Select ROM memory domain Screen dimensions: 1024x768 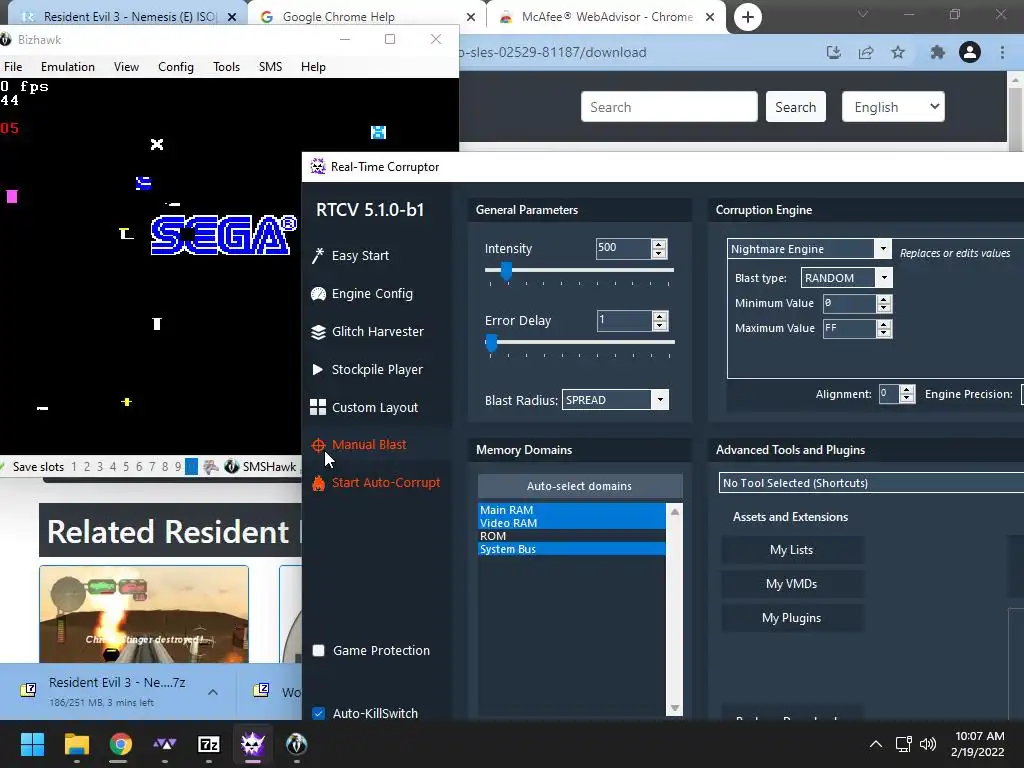click(571, 536)
